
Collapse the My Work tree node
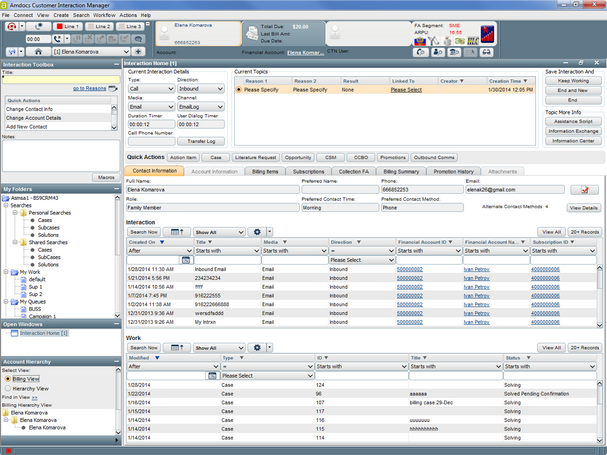point(6,272)
